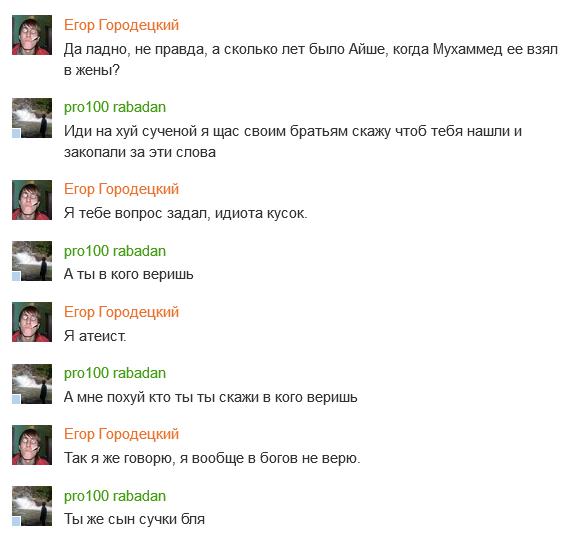Open pro100 rabadan name above 'ты скажи в кого веришь'
The height and width of the screenshot is (537, 575).
115,373
